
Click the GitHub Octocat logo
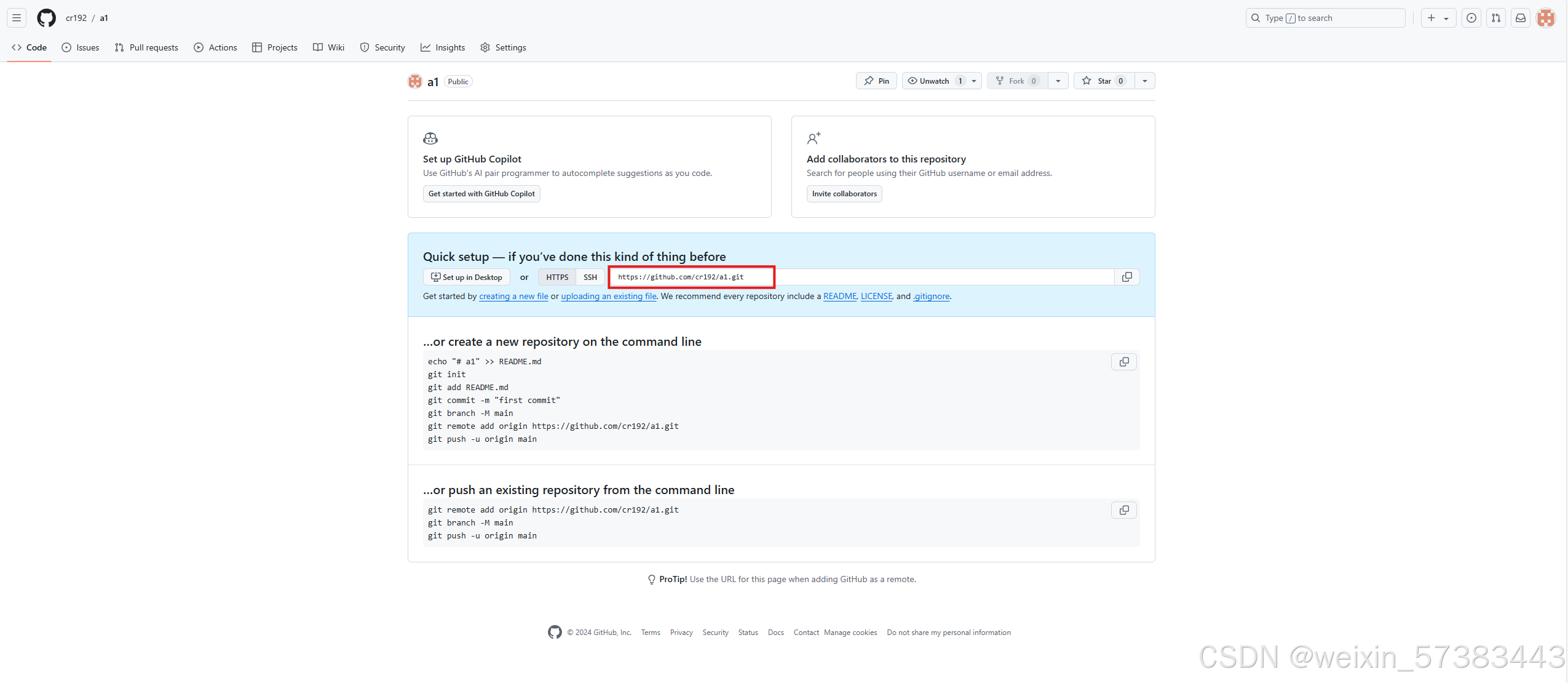[x=46, y=18]
